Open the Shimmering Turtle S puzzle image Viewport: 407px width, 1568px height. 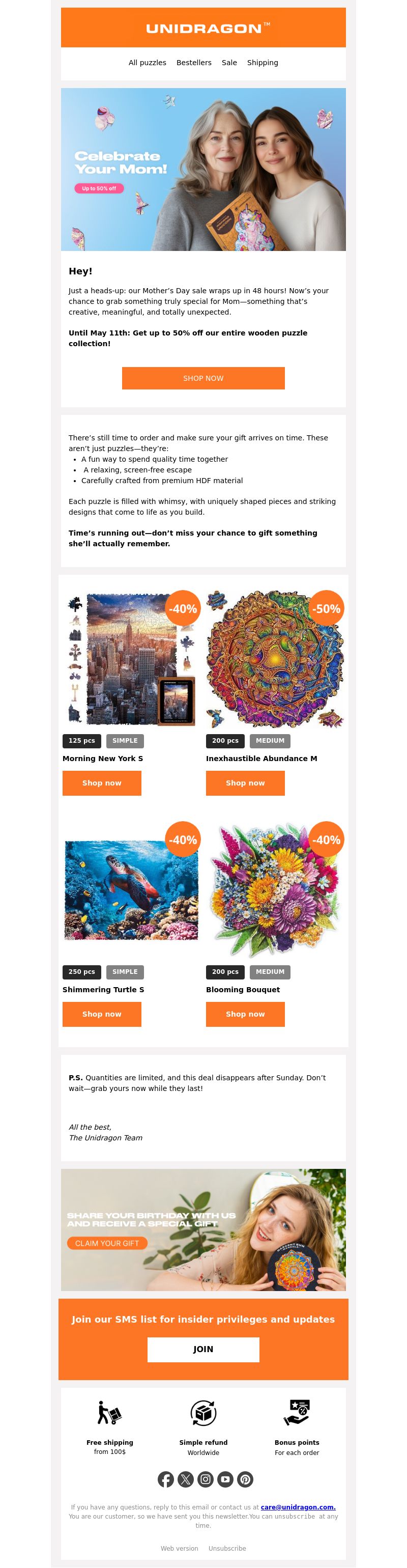click(131, 889)
